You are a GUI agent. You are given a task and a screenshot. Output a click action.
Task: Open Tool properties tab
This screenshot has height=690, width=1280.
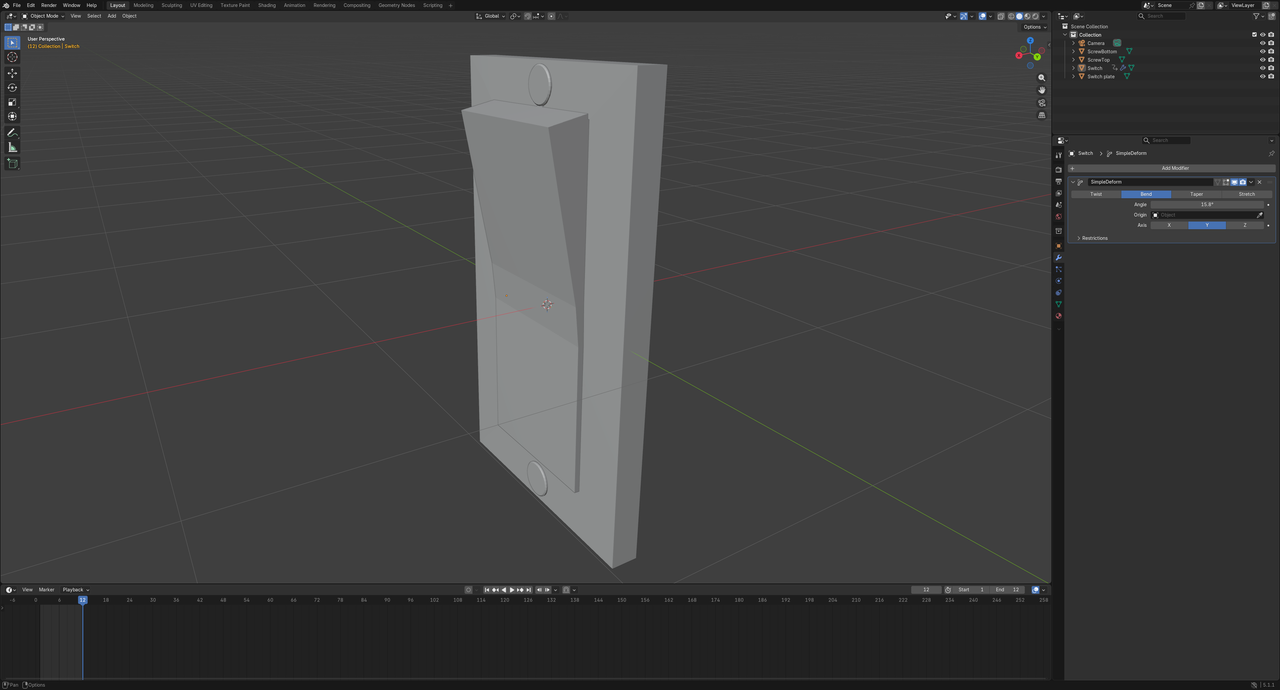[1058, 155]
